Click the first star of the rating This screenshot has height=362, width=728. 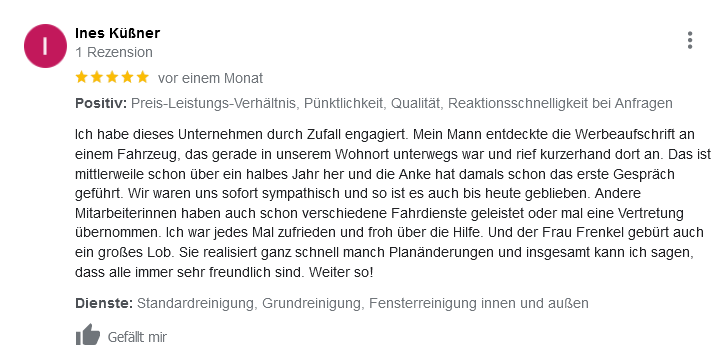(x=82, y=77)
